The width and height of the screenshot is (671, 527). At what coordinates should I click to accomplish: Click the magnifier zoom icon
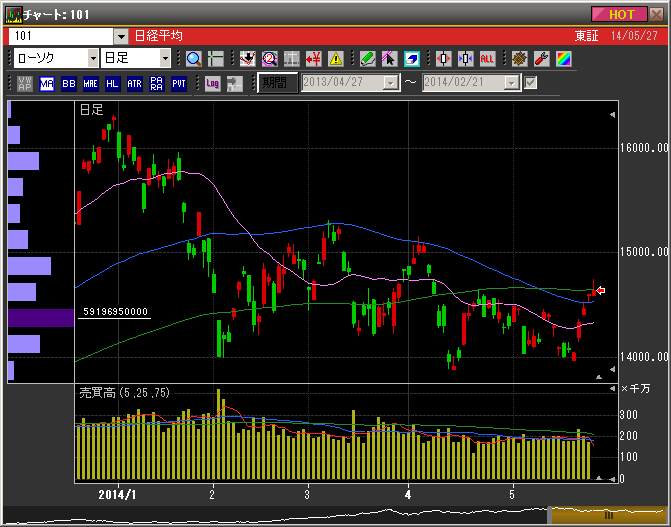tap(194, 58)
